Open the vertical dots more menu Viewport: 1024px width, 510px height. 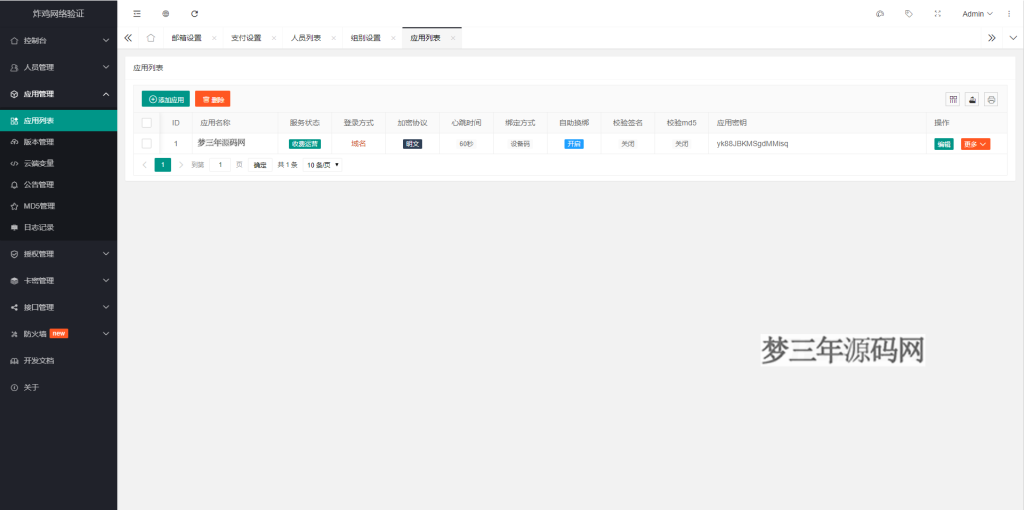pos(1009,14)
